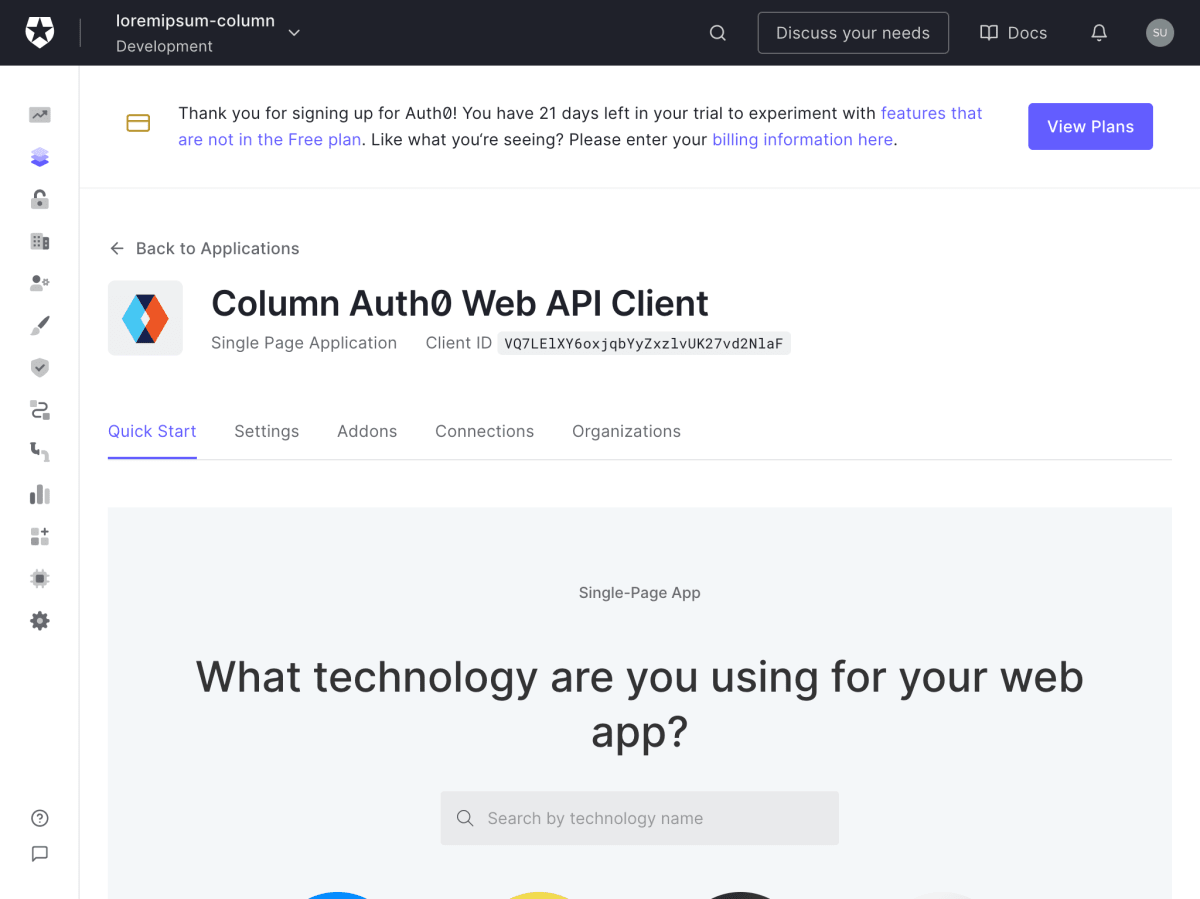1200x899 pixels.
Task: Open the notifications bell
Action: point(1099,33)
